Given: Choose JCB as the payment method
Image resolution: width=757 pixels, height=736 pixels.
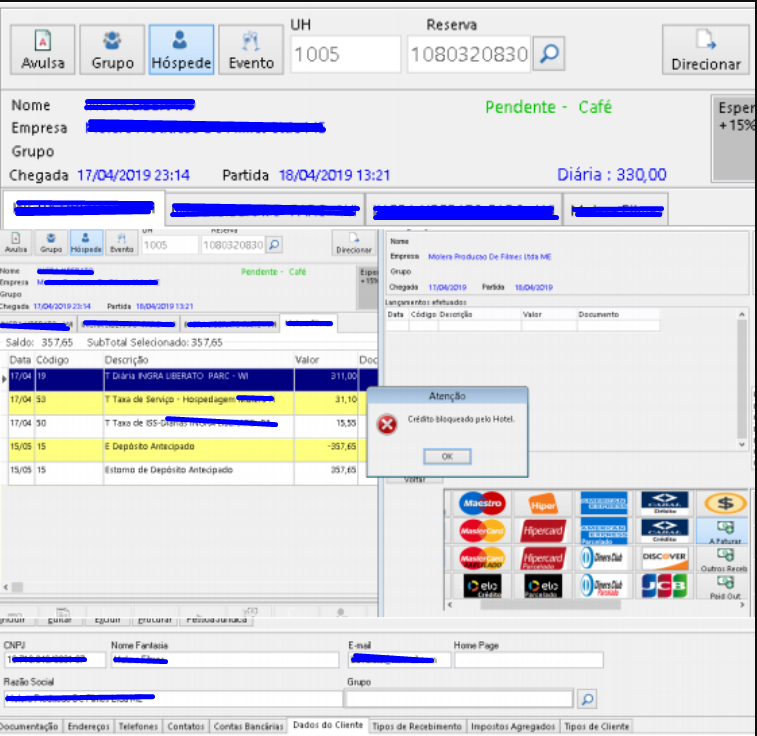Looking at the screenshot, I should tap(665, 586).
